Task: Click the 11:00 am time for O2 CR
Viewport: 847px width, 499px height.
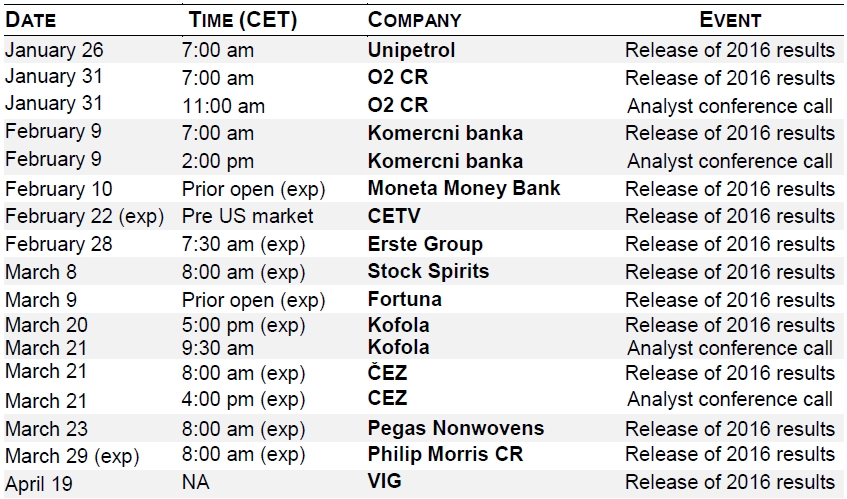Action: (223, 106)
